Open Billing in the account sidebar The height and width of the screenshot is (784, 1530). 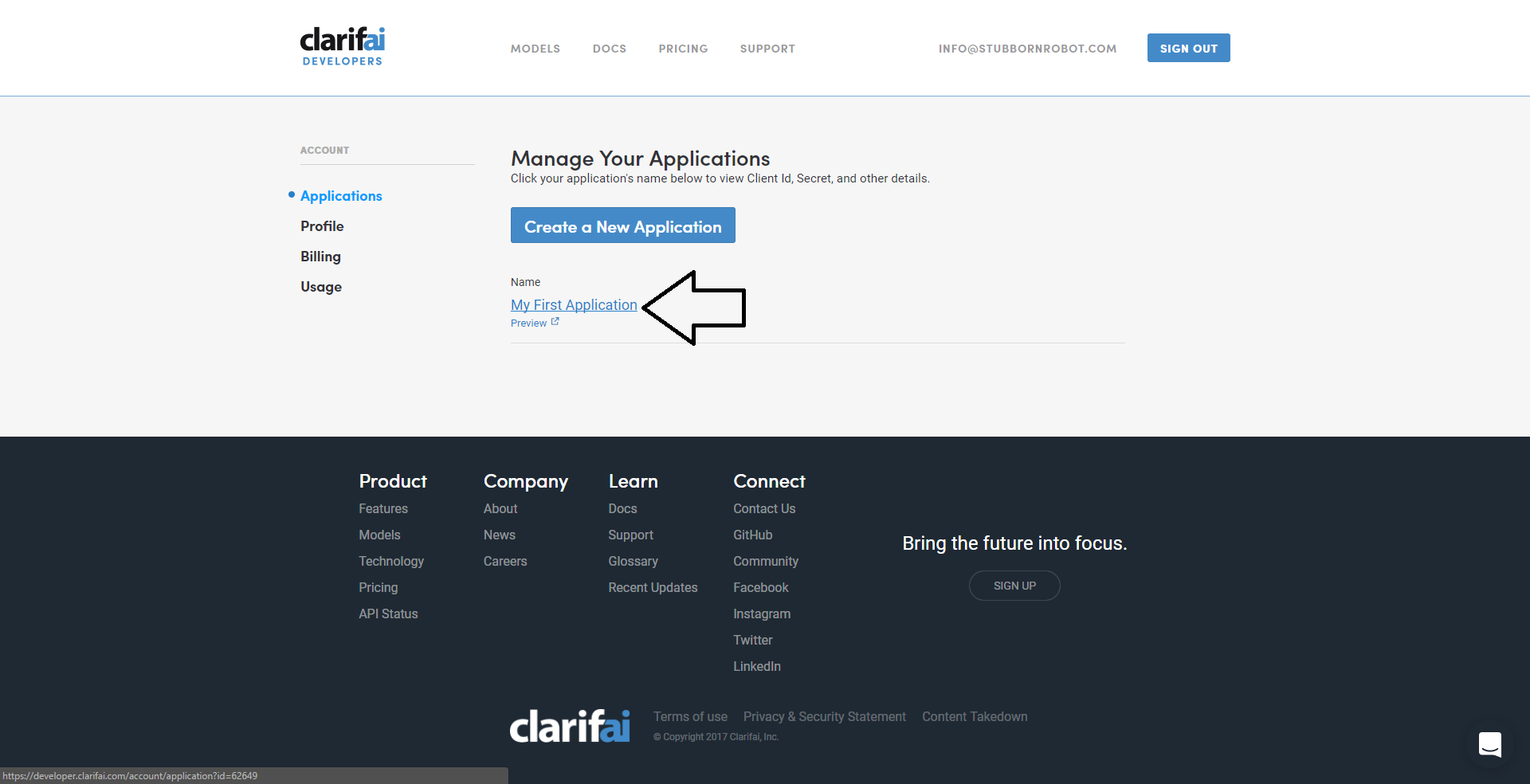pos(320,257)
